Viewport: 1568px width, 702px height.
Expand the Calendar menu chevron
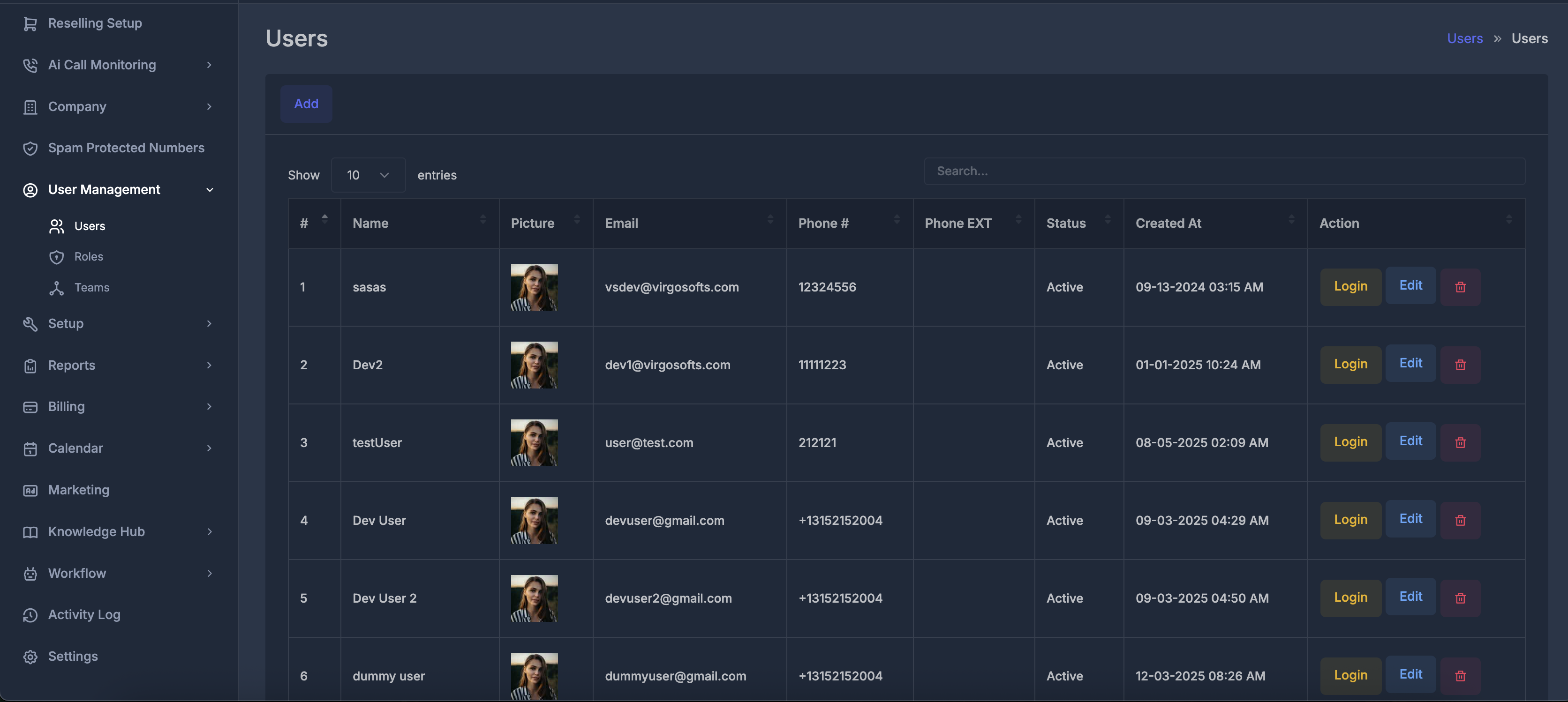(210, 449)
